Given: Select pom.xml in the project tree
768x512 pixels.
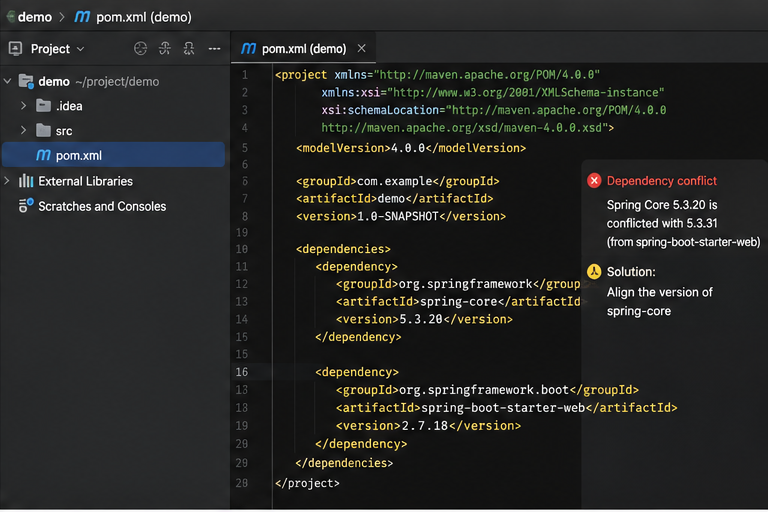Looking at the screenshot, I should tap(114, 155).
